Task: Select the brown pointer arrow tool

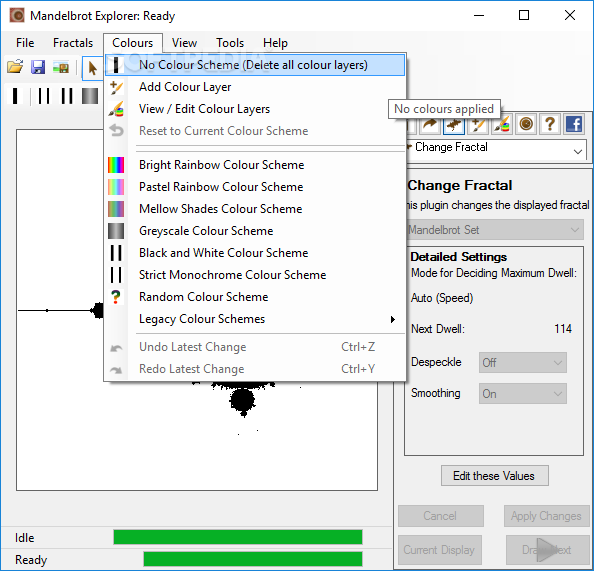Action: [x=92, y=68]
